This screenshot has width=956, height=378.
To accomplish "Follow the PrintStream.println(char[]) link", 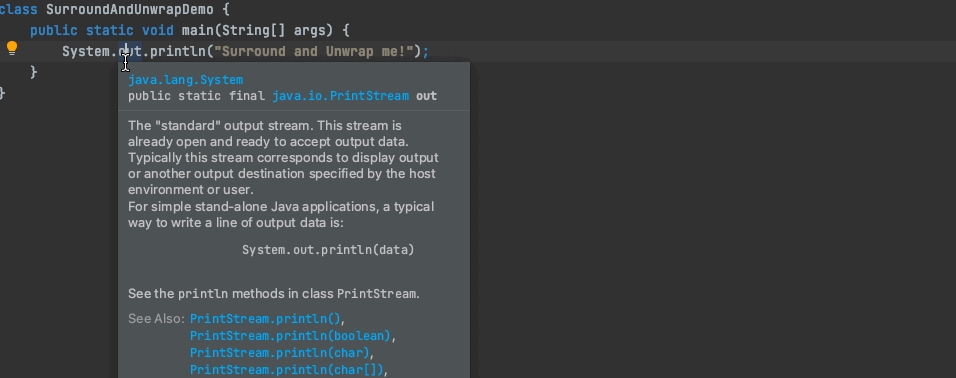I will [x=287, y=369].
